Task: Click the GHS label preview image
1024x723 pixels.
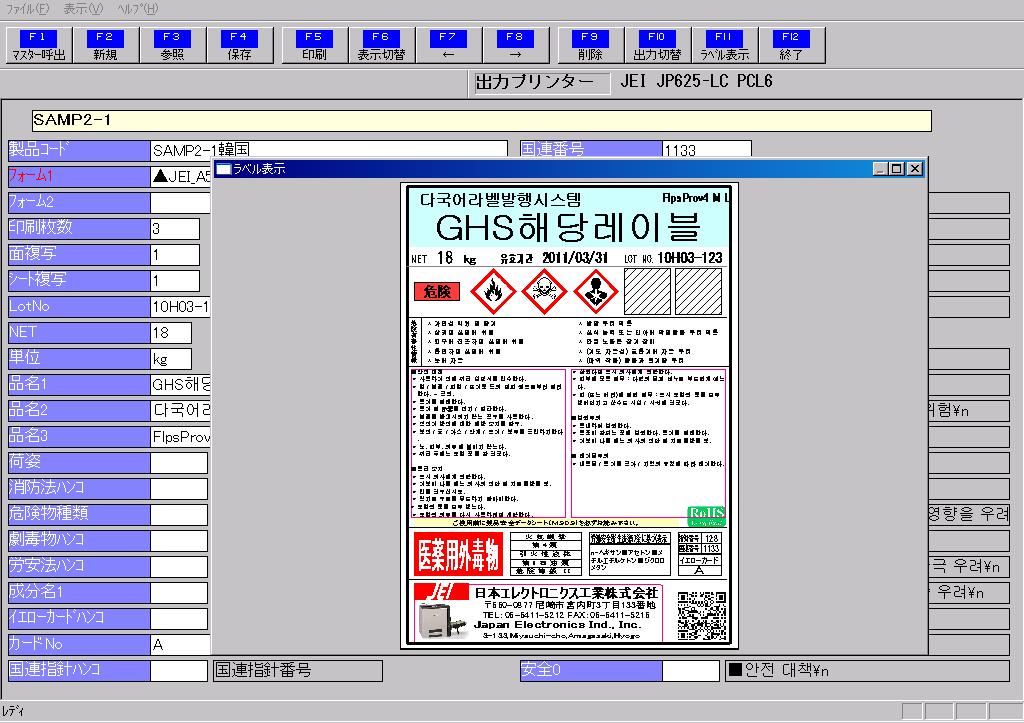Action: [x=569, y=416]
